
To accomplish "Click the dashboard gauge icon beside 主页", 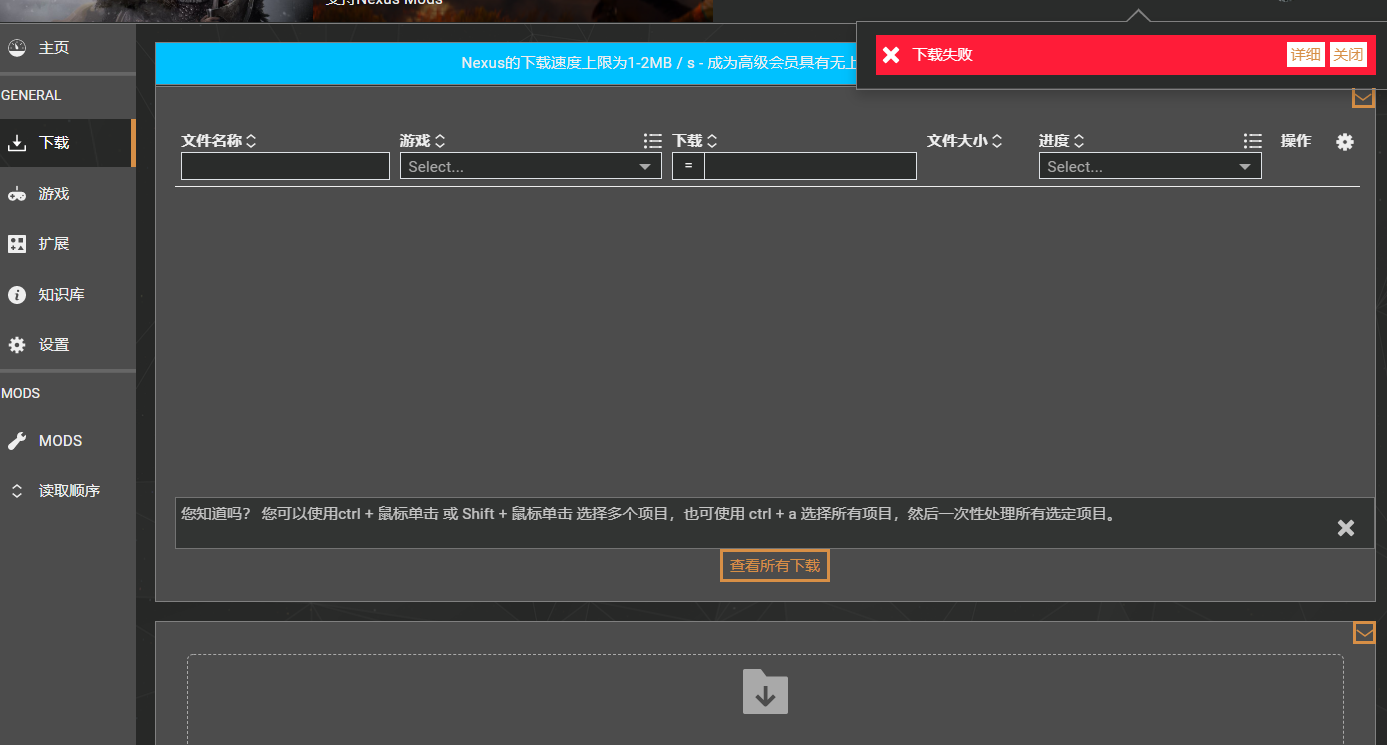I will pos(17,48).
